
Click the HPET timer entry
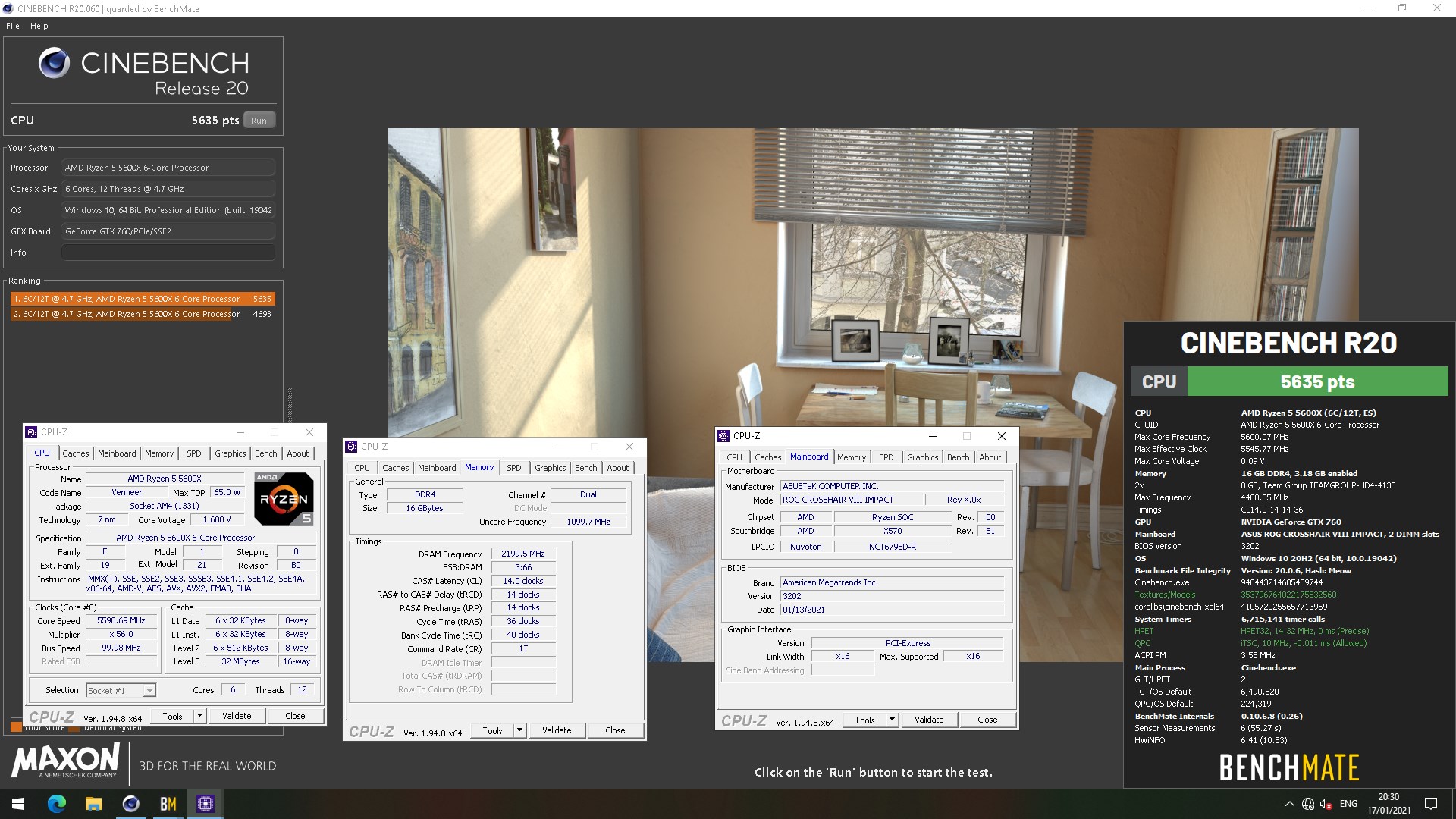point(1251,631)
